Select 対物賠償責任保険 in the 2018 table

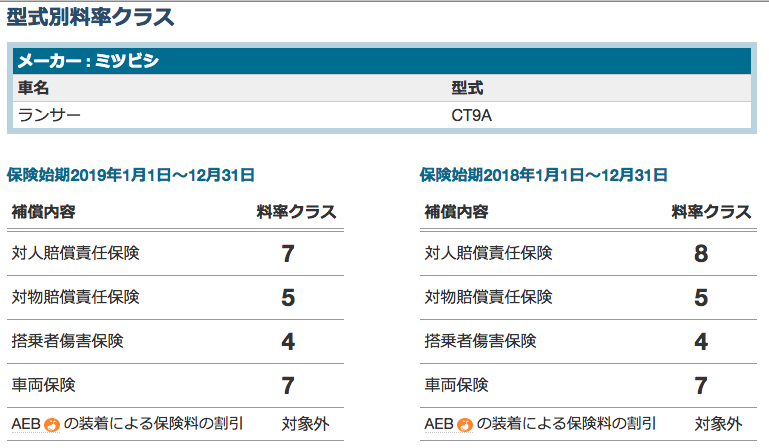coord(488,297)
